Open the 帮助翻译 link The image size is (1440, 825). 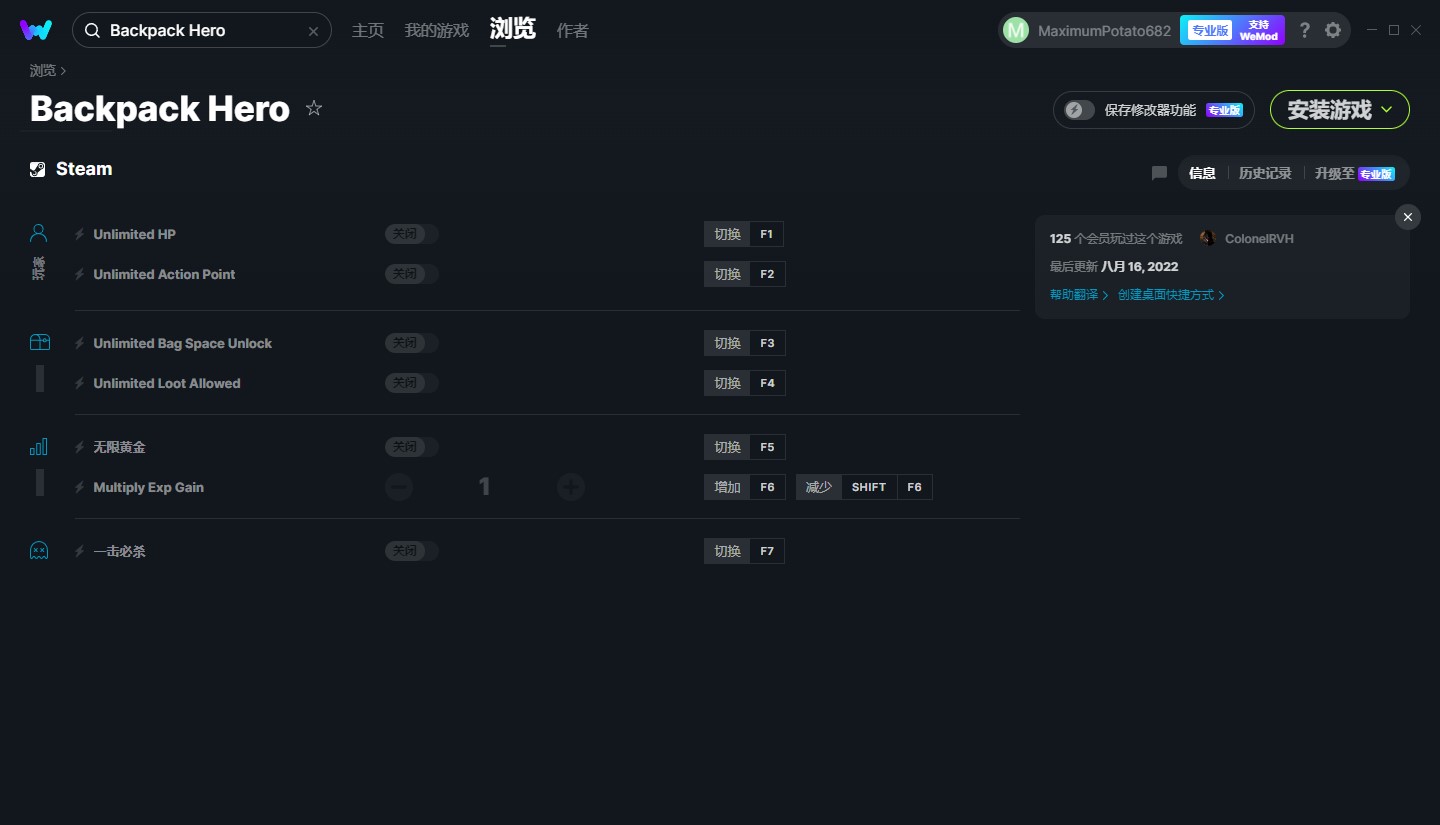pos(1079,295)
